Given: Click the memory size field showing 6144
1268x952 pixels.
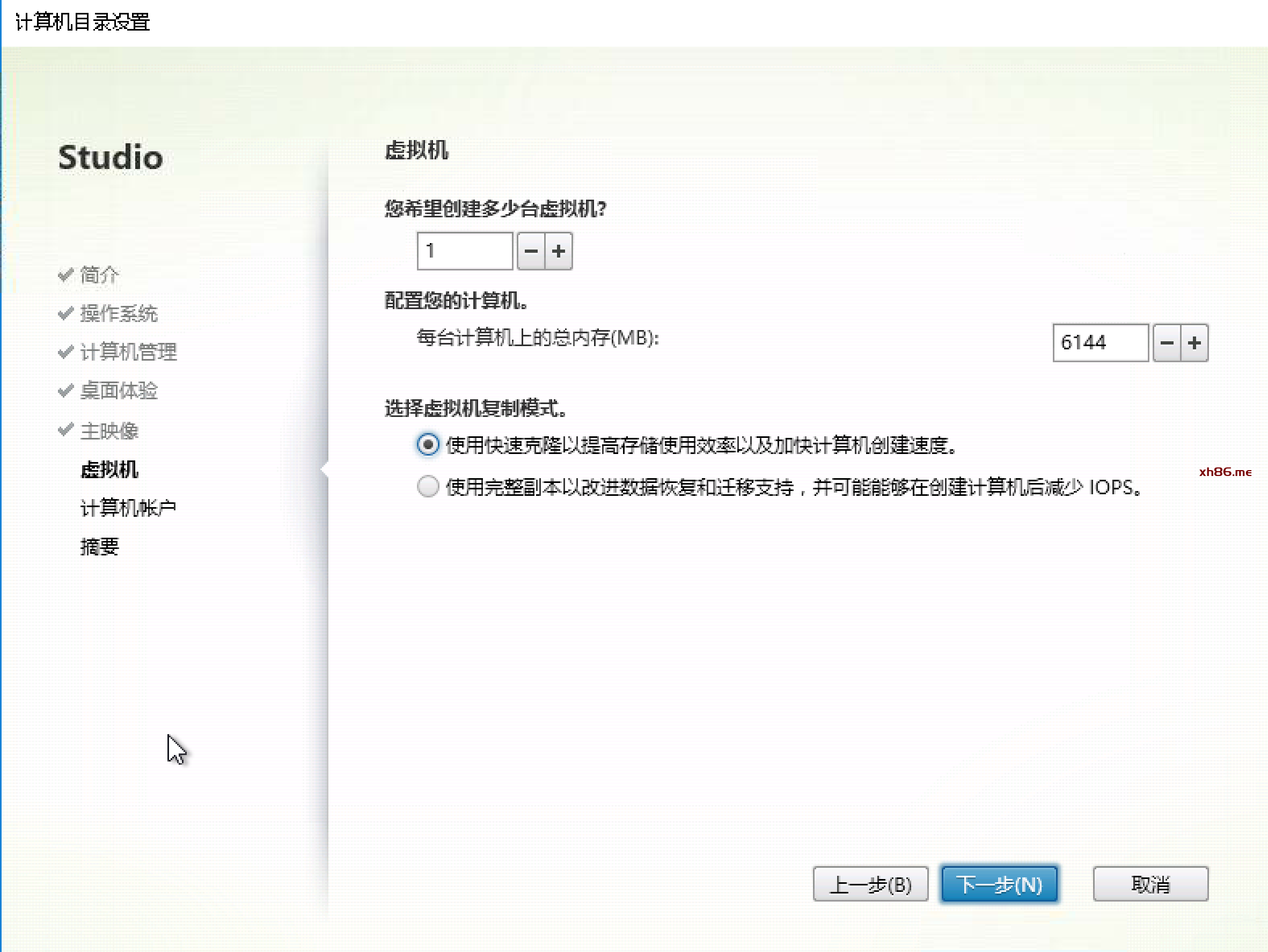Looking at the screenshot, I should point(1100,343).
